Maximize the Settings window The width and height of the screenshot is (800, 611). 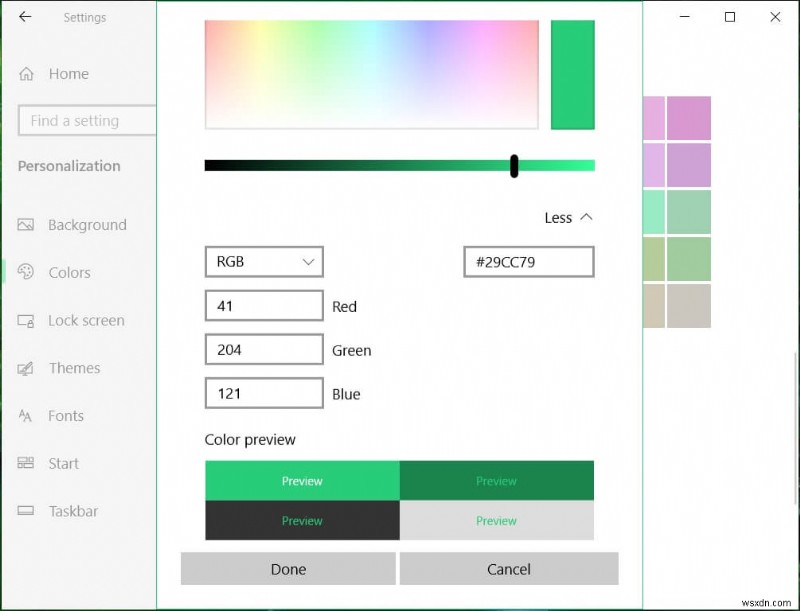730,17
